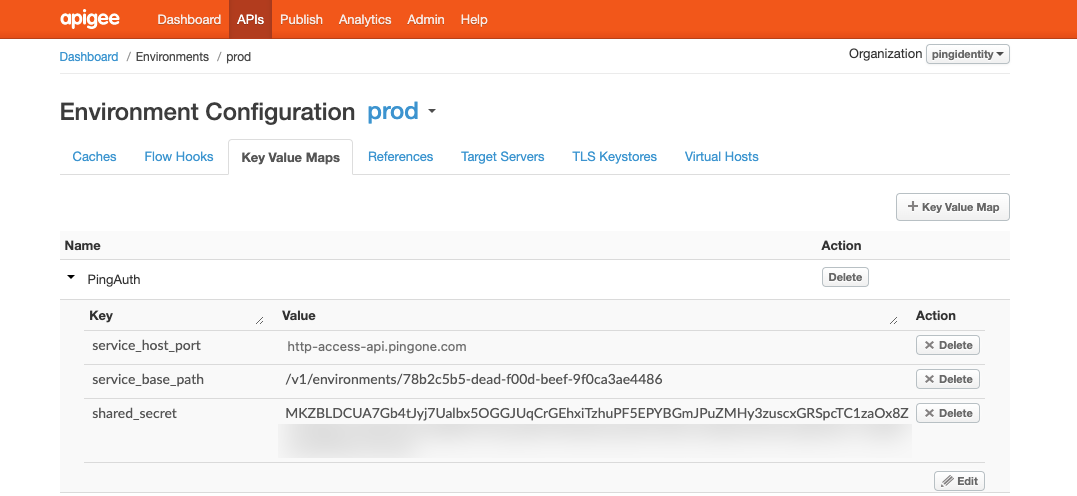Collapse the PingAuth map row
This screenshot has width=1077, height=496.
(x=71, y=278)
